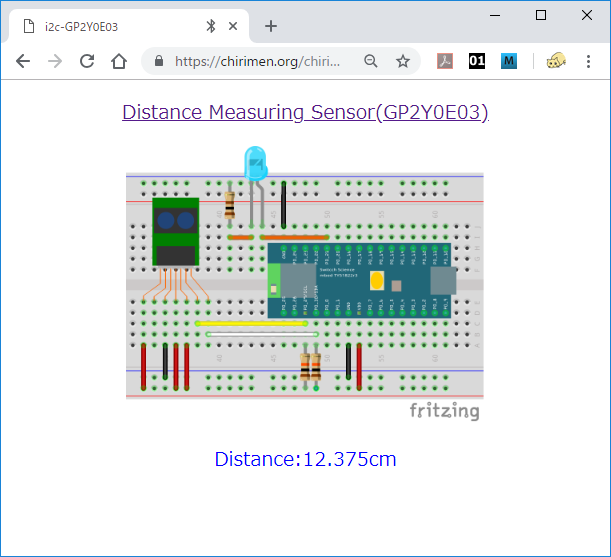
Task: Go to the browser home page
Action: [119, 61]
